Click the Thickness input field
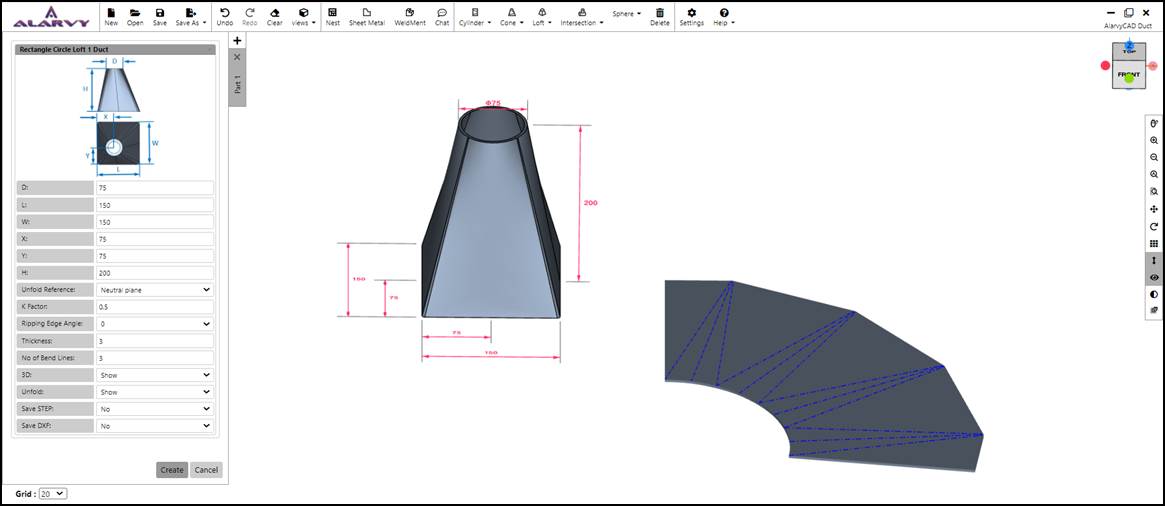The image size is (1165, 506). (155, 341)
